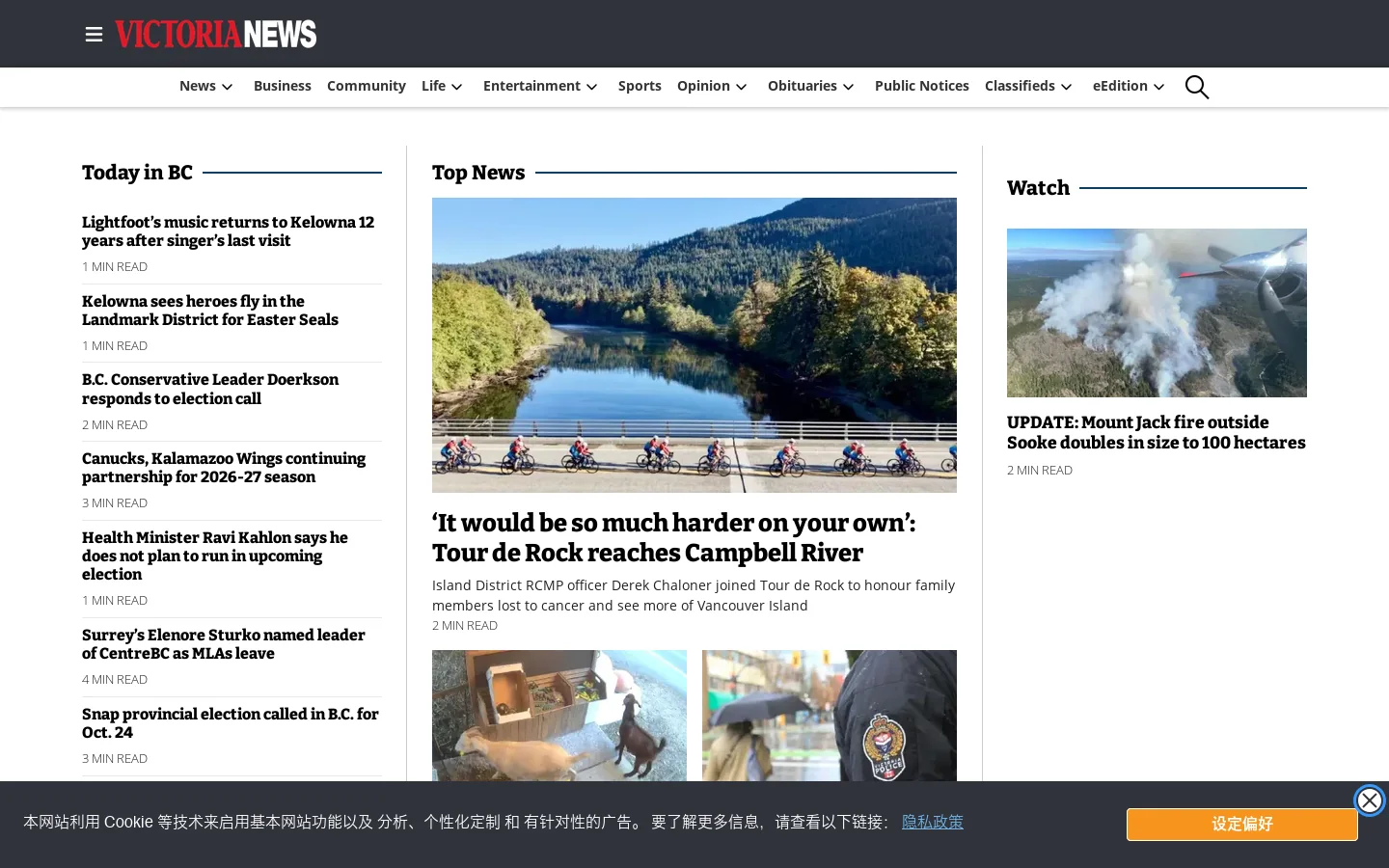Open the Mount Jack fire update headline

pyautogui.click(x=1157, y=433)
